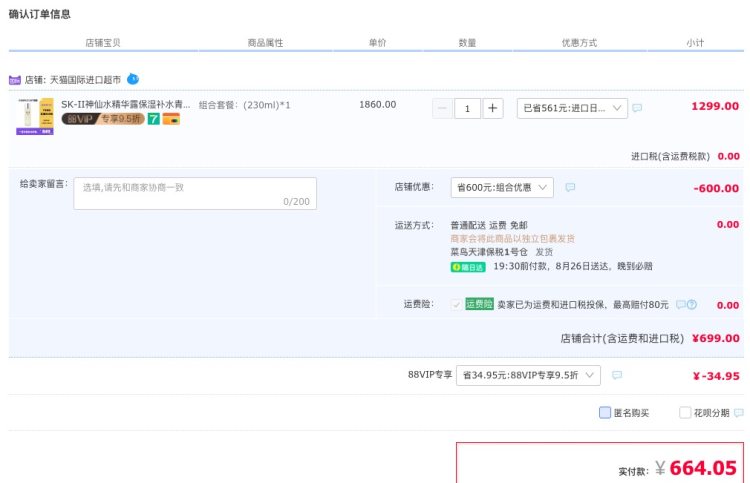Click the ¥-34.95 88VIP discount amount
The height and width of the screenshot is (483, 750).
716,376
